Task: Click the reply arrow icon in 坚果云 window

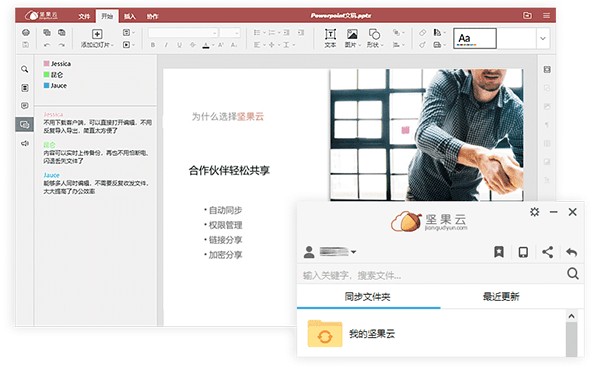Action: click(571, 252)
